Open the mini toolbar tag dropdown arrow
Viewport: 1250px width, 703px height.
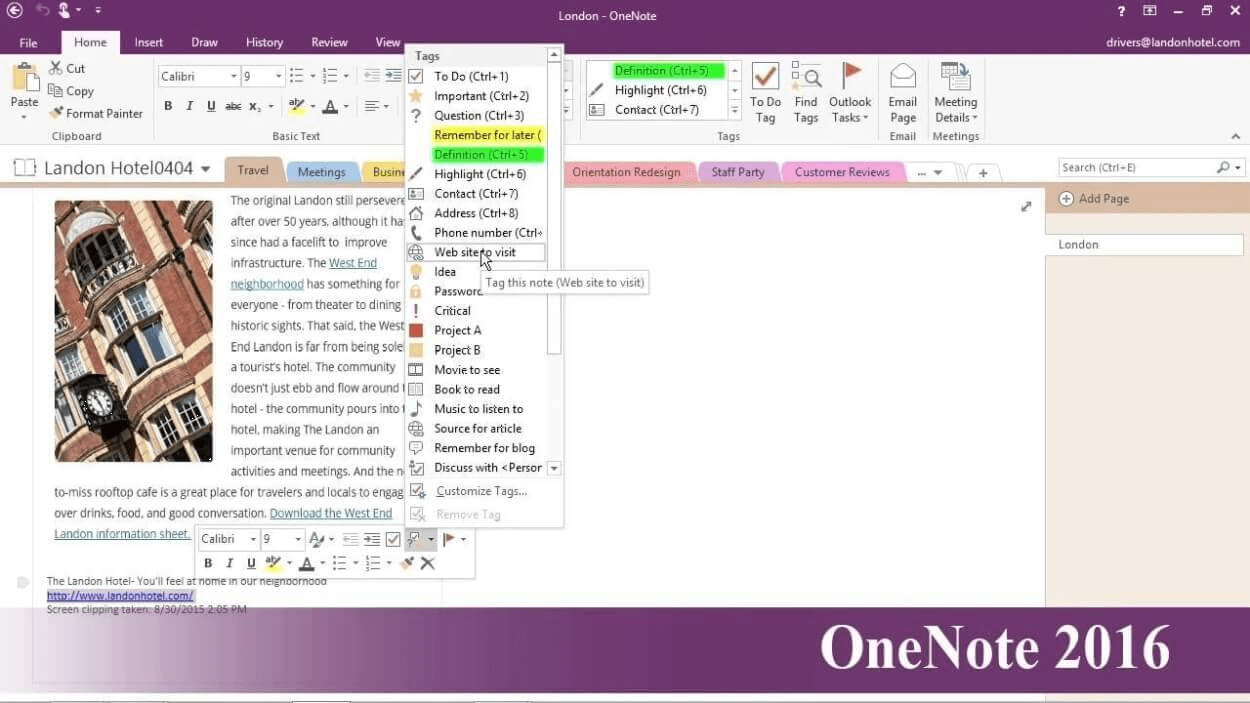coord(430,539)
